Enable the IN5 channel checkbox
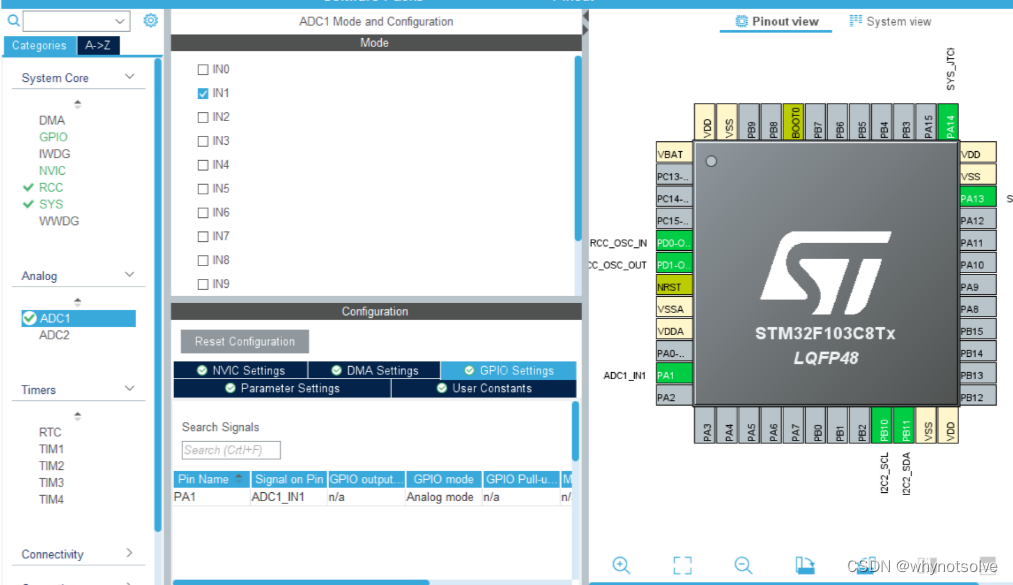This screenshot has height=585, width=1013. pyautogui.click(x=203, y=189)
